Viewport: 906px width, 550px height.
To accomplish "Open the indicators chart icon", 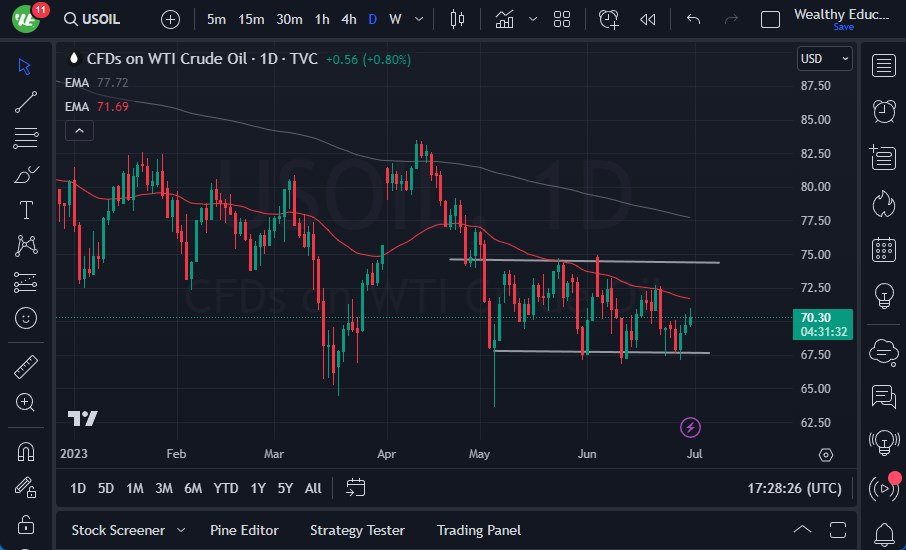I will click(x=504, y=19).
